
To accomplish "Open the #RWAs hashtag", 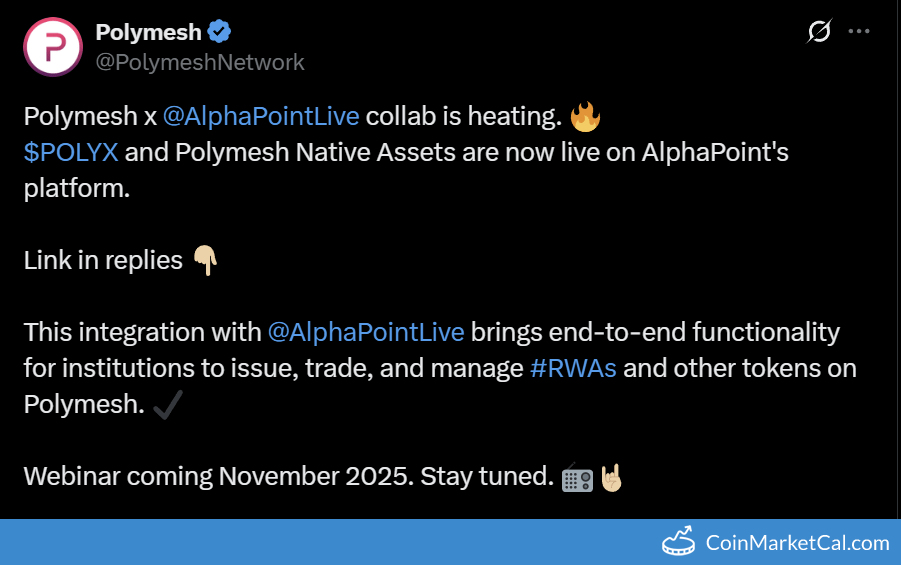I will 572,368.
